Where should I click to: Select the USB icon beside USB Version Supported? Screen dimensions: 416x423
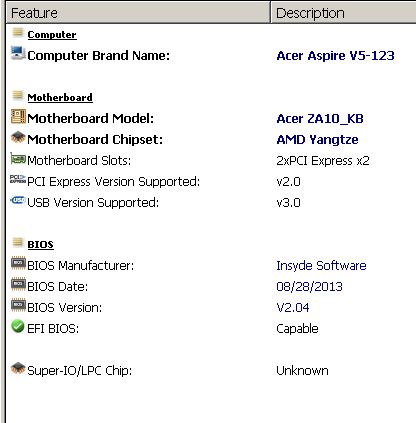click(x=18, y=200)
